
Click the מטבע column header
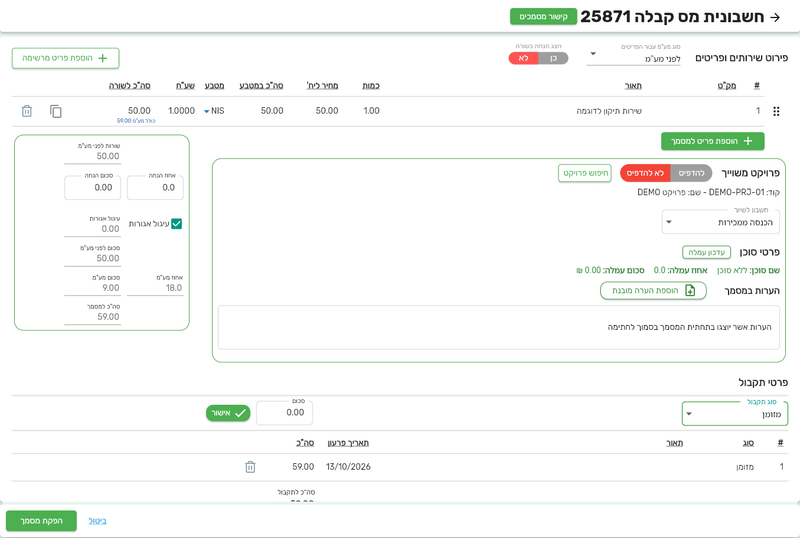tap(214, 85)
